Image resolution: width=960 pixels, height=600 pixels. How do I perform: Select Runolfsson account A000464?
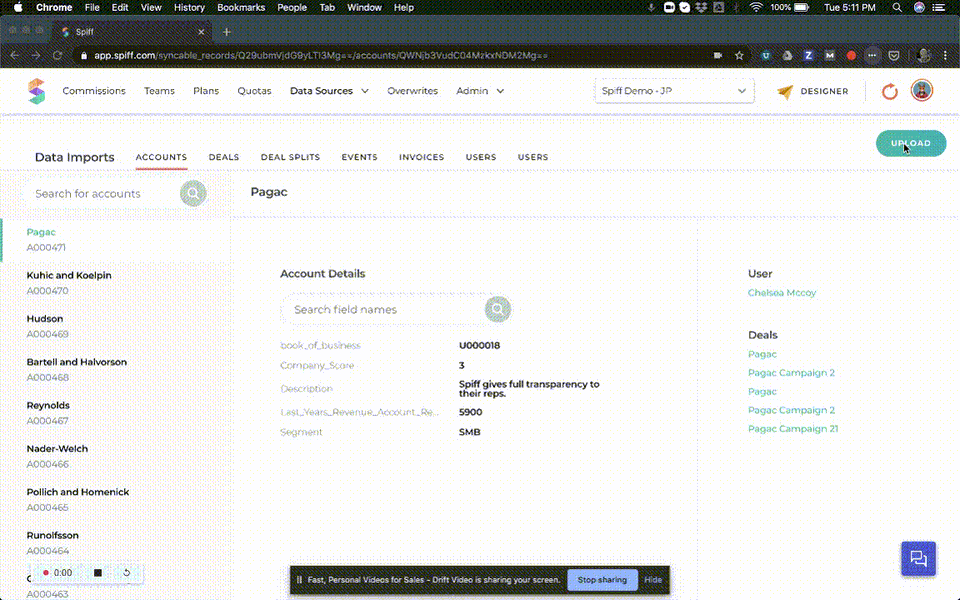tap(115, 543)
